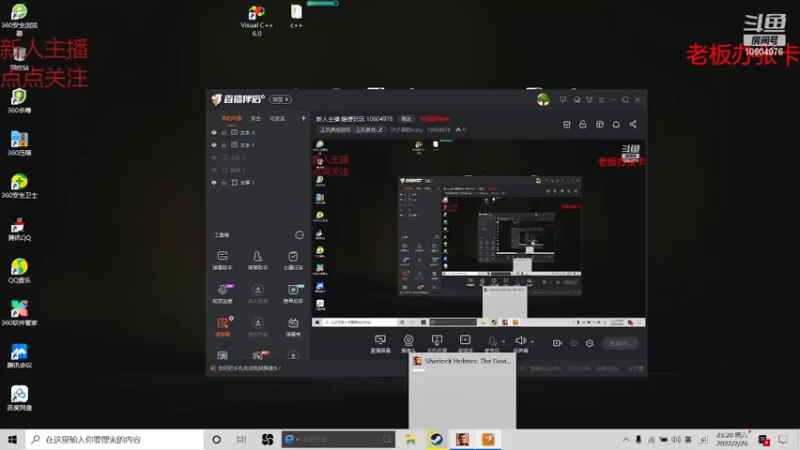Collapse the 工具箱 toolbox section
This screenshot has width=800, height=450.
pos(299,235)
